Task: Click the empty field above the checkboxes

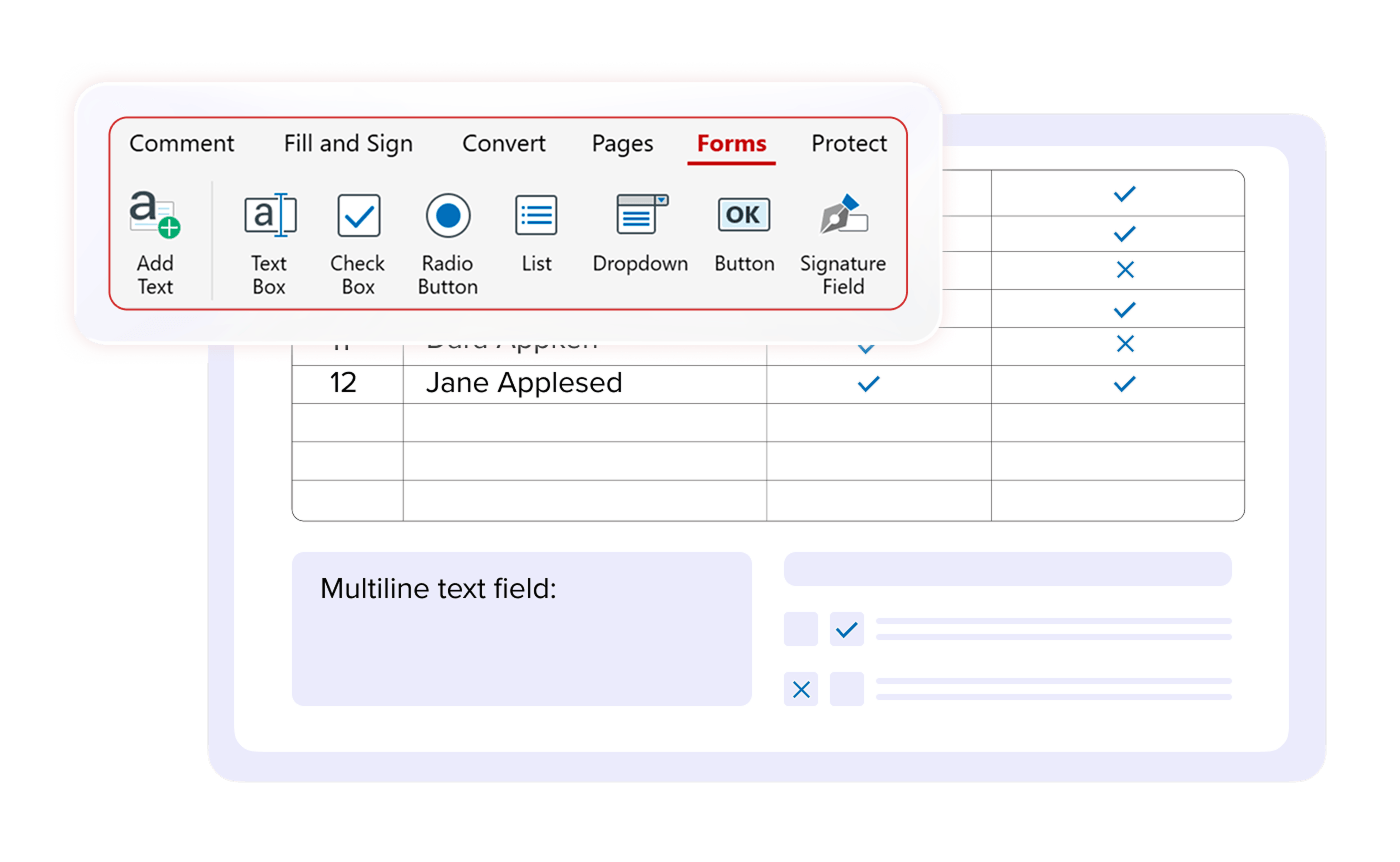Action: (1008, 569)
